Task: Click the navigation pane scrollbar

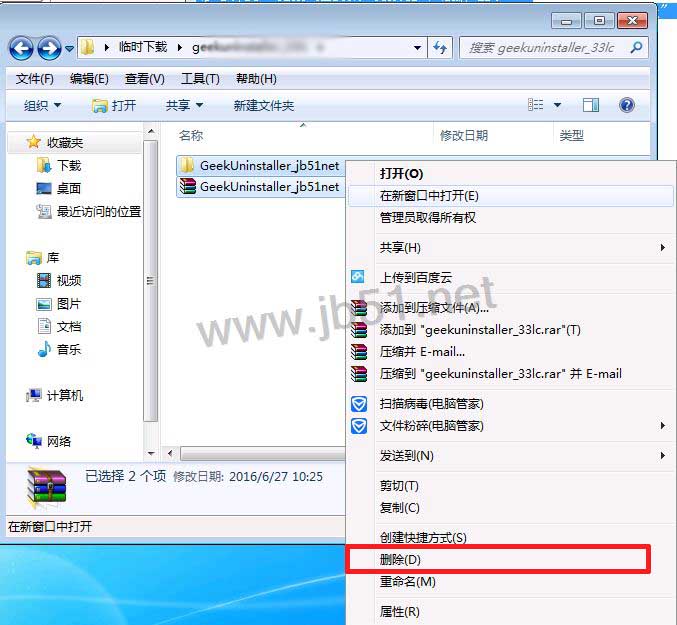Action: pyautogui.click(x=150, y=281)
